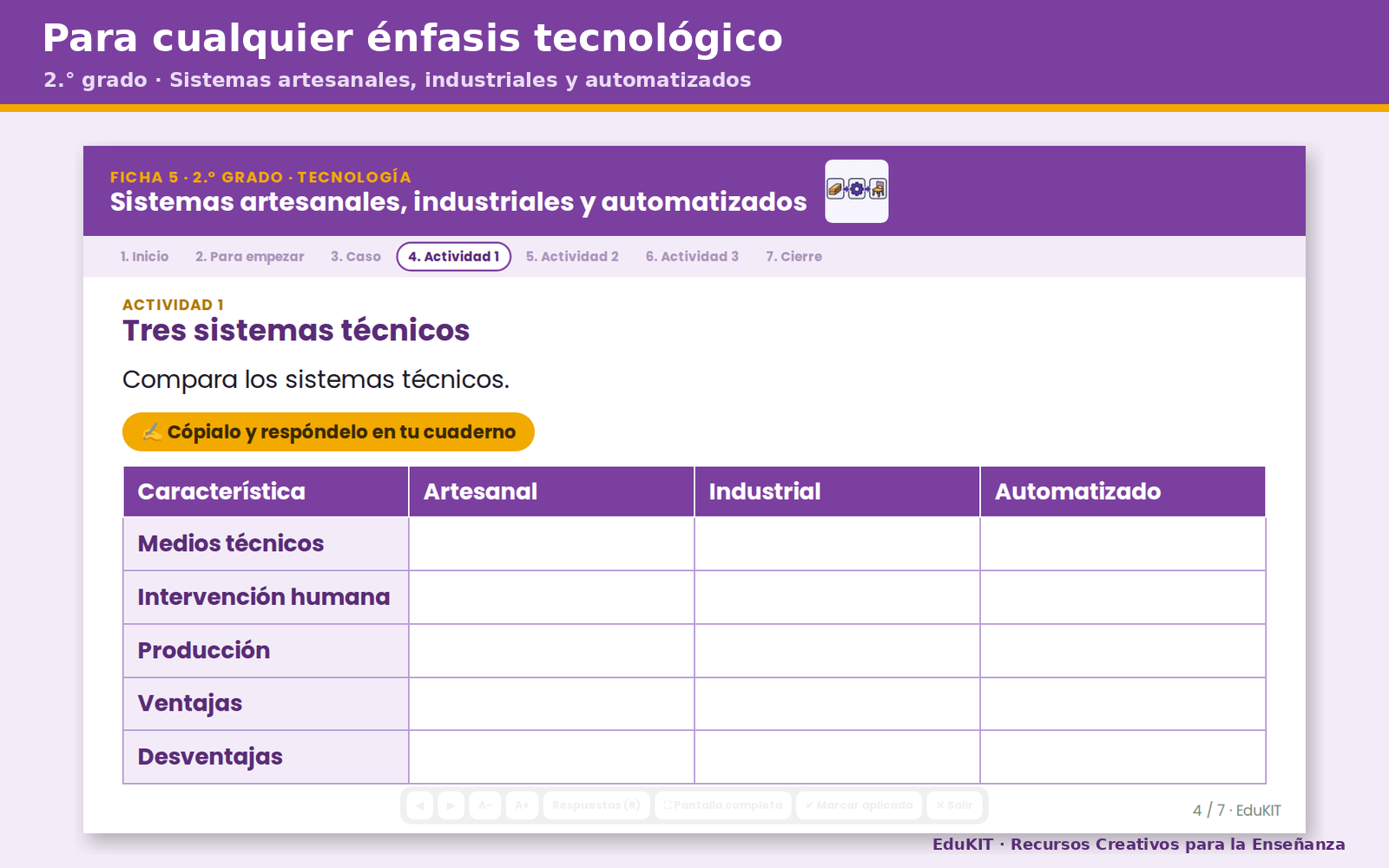1389x868 pixels.
Task: Open the 5. Actividad 2 tab
Action: [572, 257]
